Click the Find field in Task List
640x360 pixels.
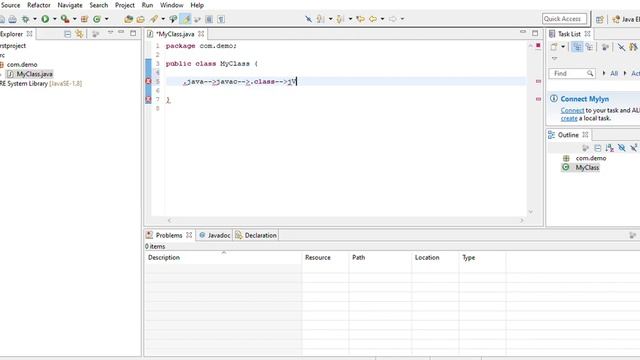point(571,73)
